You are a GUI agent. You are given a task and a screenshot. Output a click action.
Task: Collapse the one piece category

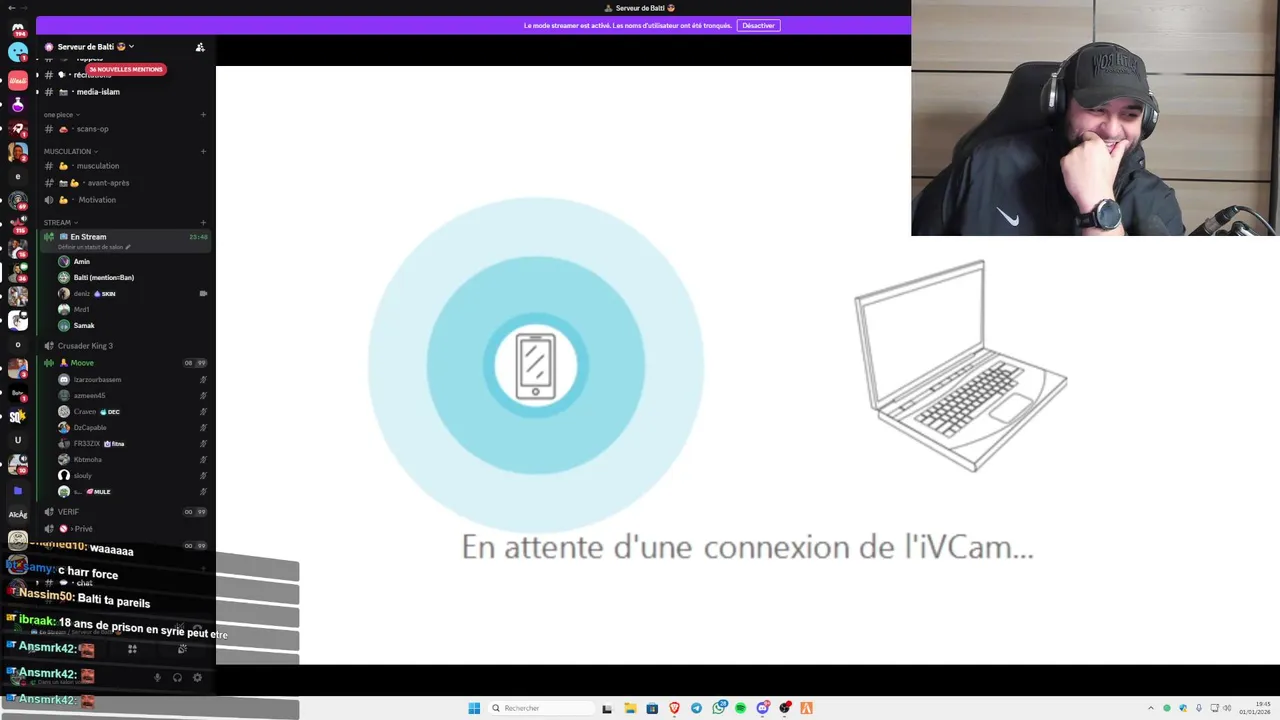pyautogui.click(x=61, y=114)
